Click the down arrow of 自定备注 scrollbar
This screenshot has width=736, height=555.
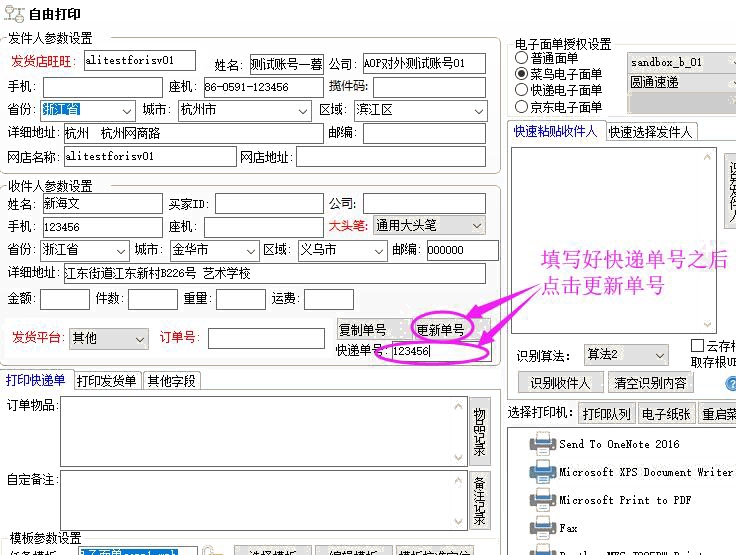coord(459,522)
